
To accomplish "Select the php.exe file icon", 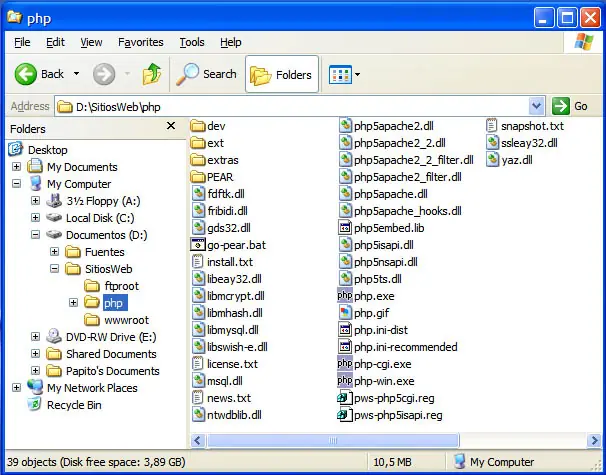I will pos(345,296).
